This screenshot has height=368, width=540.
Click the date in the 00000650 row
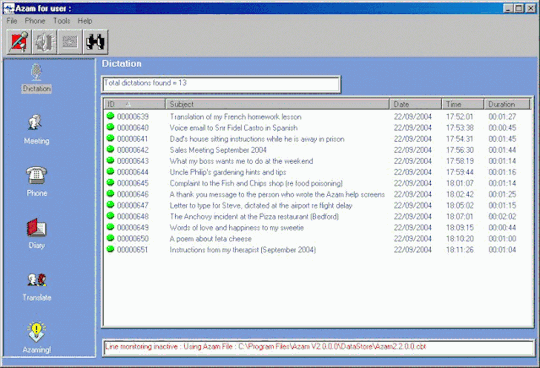tap(413, 239)
